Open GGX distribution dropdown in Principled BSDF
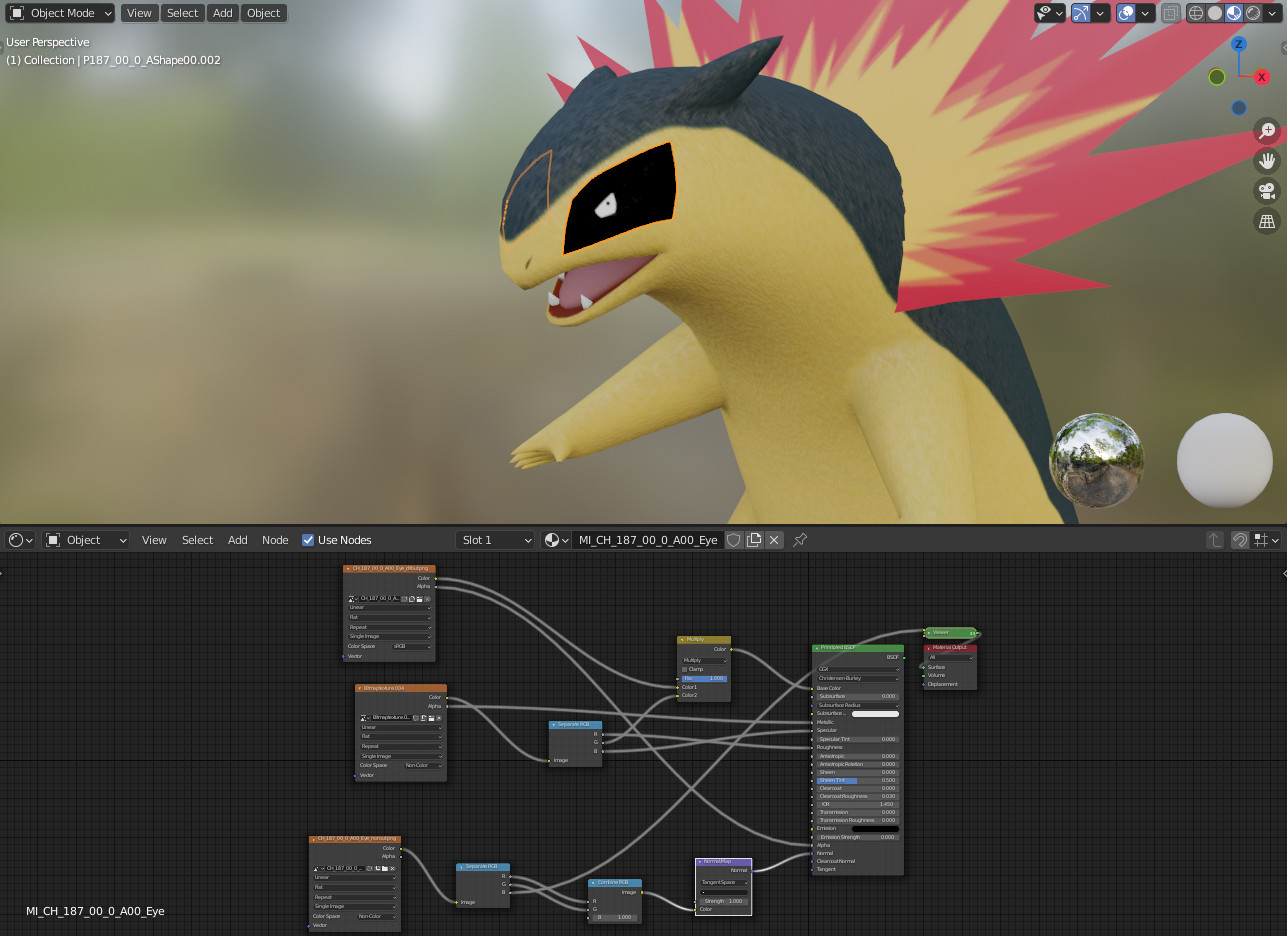 pyautogui.click(x=858, y=669)
